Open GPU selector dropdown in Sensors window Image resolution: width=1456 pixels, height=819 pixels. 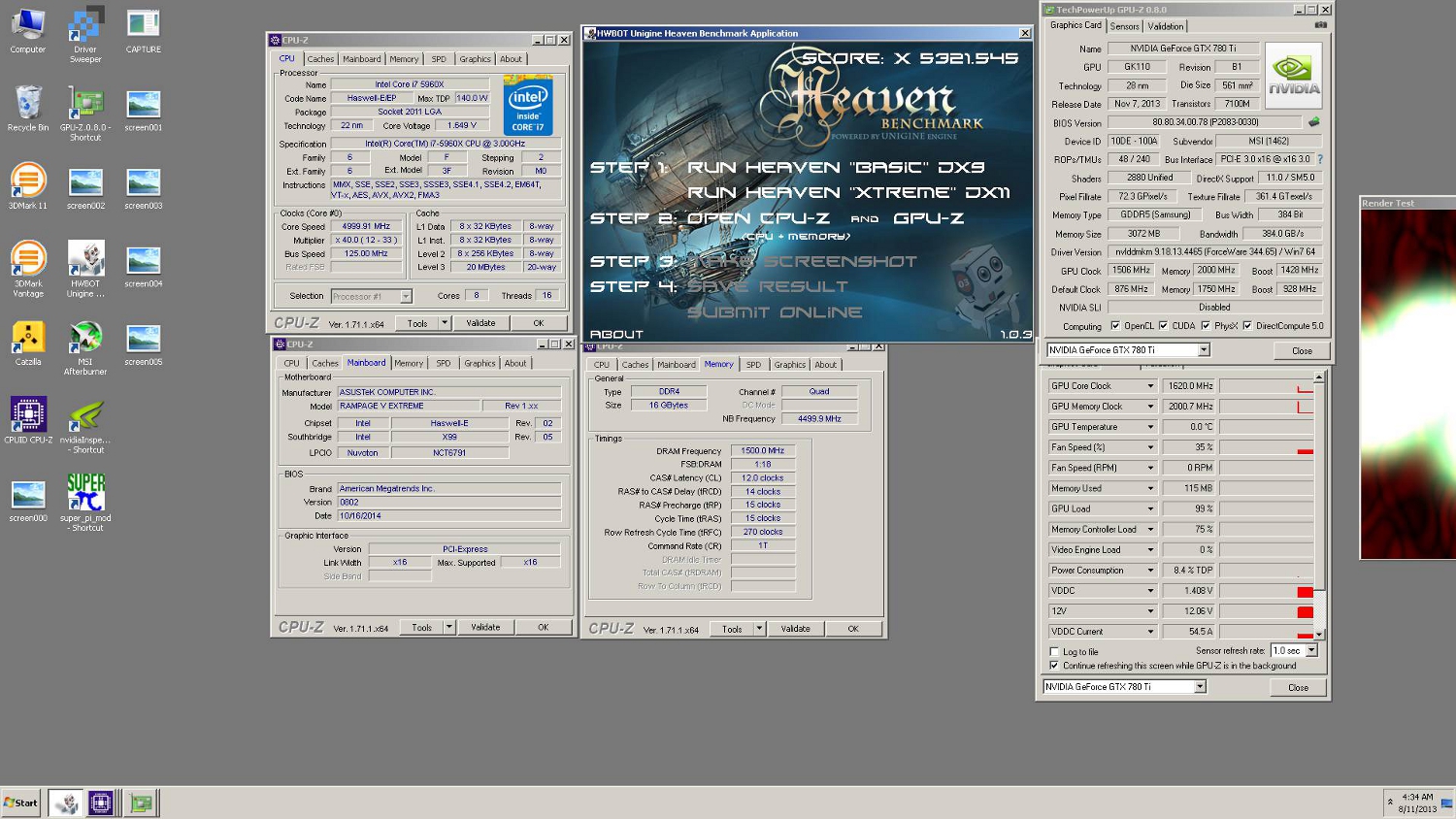(1200, 687)
